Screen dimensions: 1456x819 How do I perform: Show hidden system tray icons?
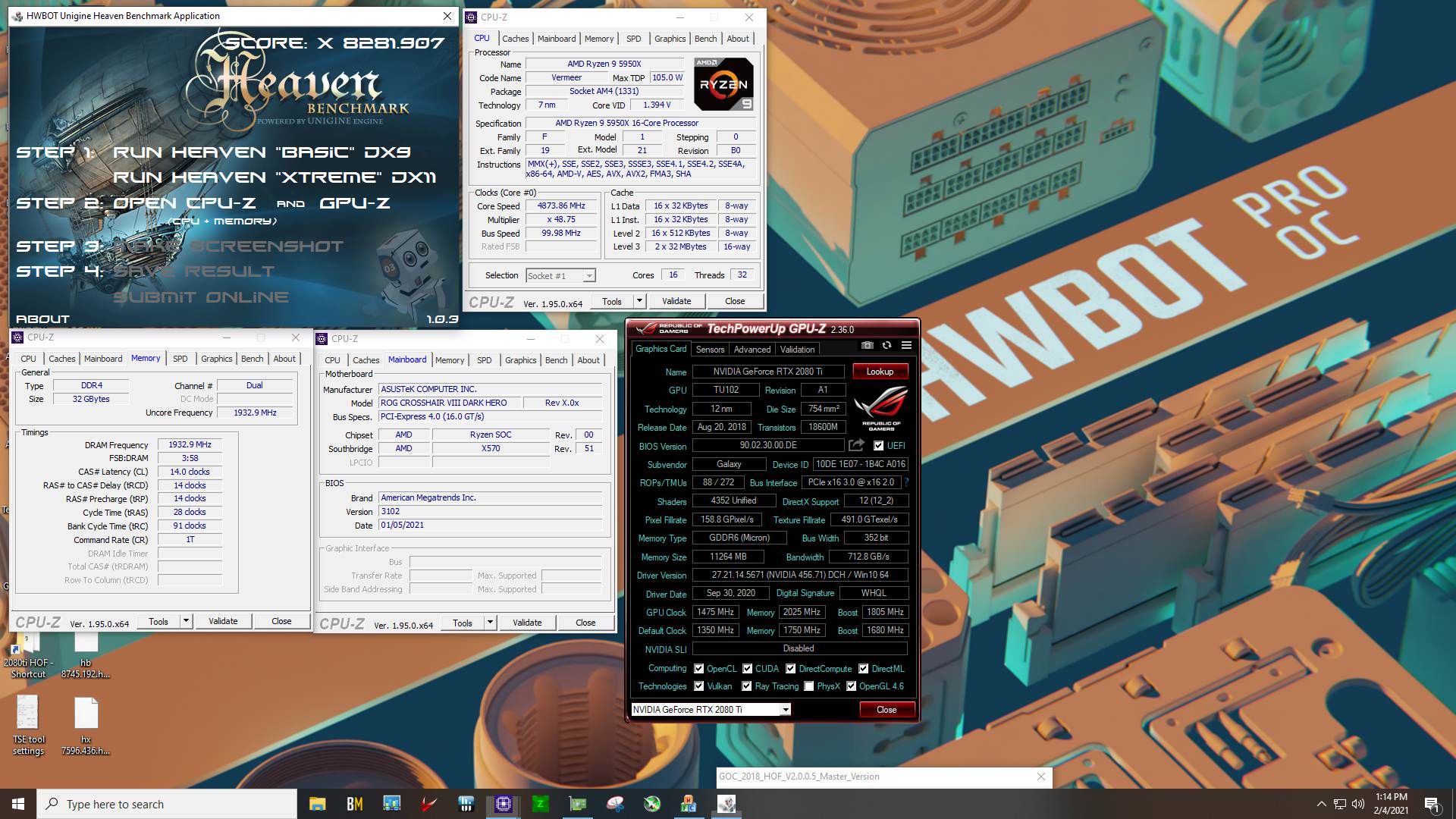click(x=1321, y=804)
